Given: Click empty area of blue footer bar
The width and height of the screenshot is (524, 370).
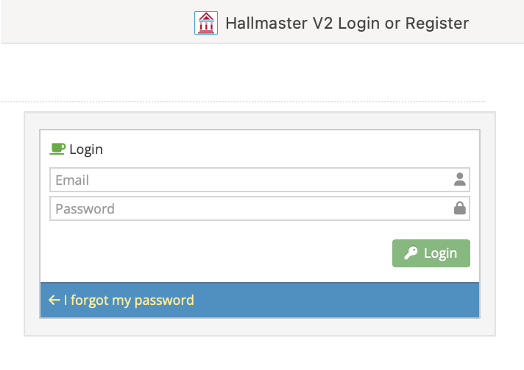Looking at the screenshot, I should coord(334,300).
